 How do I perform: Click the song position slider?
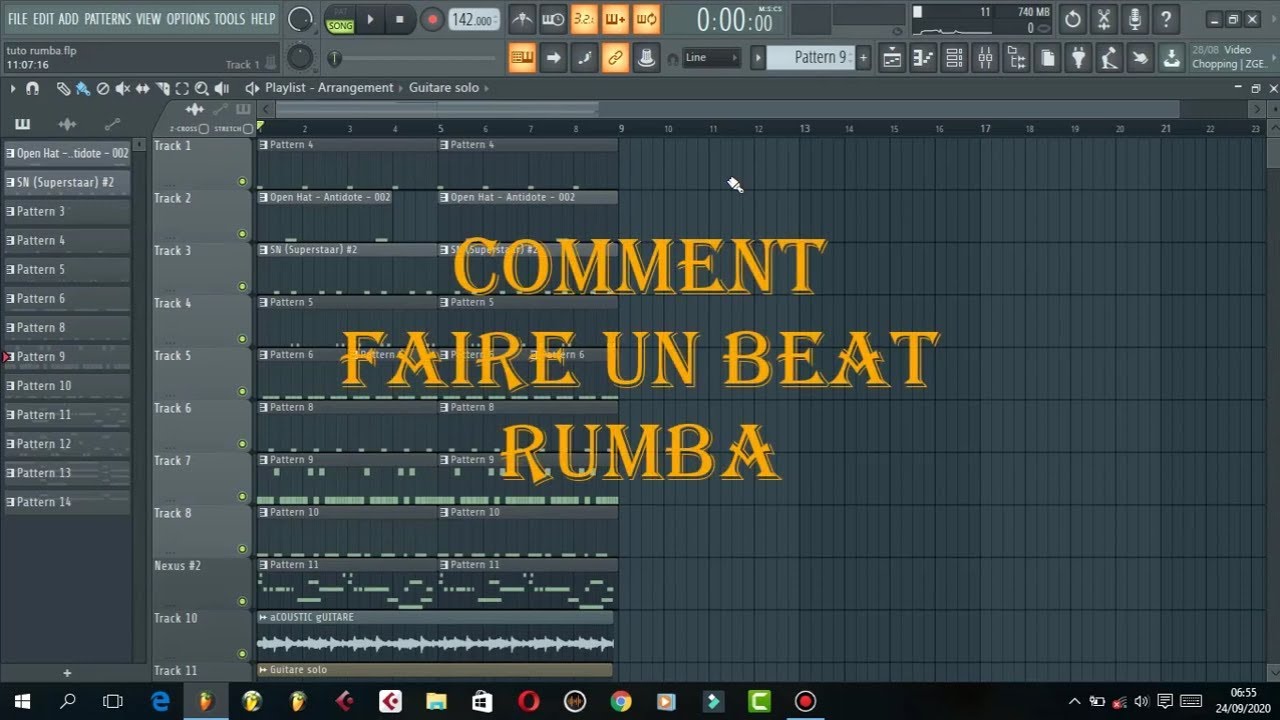point(415,59)
